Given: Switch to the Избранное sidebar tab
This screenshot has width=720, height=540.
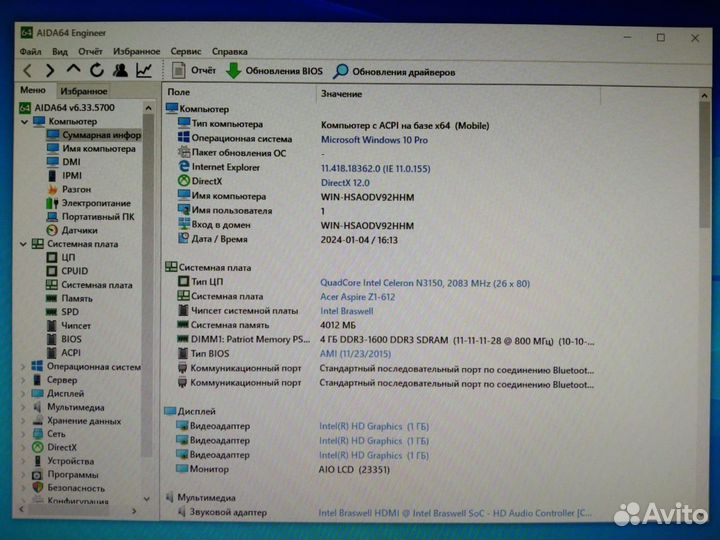Looking at the screenshot, I should [x=84, y=91].
